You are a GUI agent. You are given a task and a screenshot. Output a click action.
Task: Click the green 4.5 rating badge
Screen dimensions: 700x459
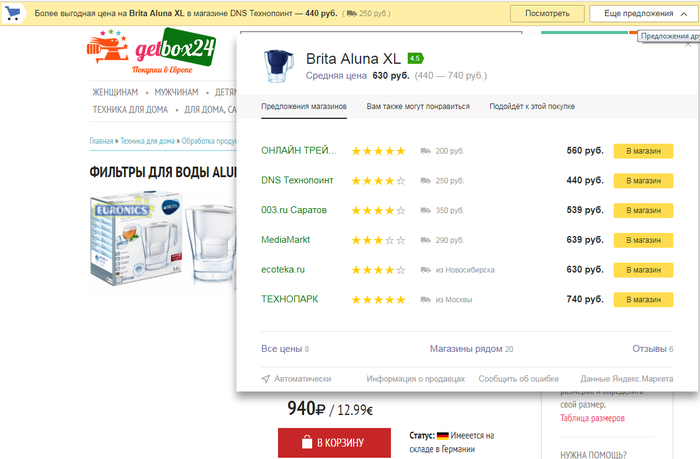pos(415,58)
